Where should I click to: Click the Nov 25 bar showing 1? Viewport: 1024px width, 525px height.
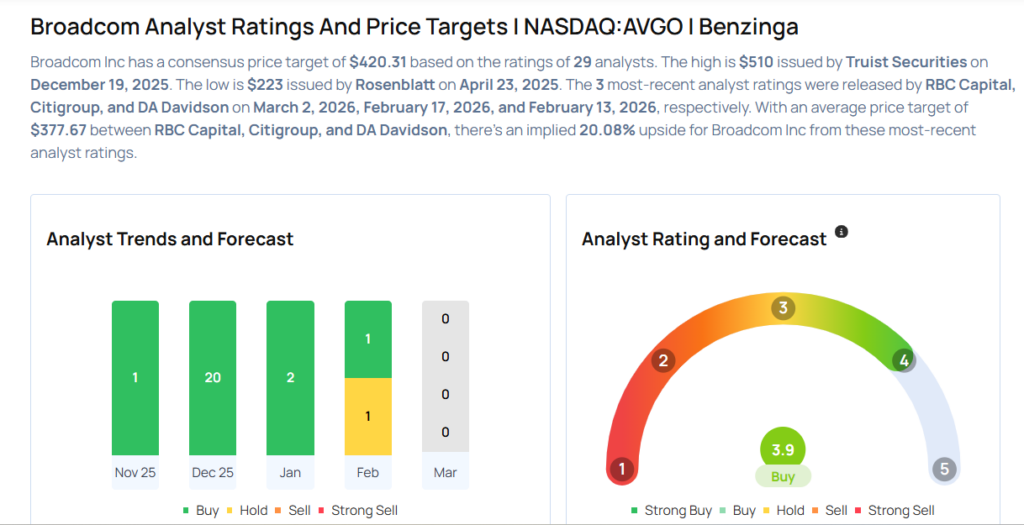point(135,377)
